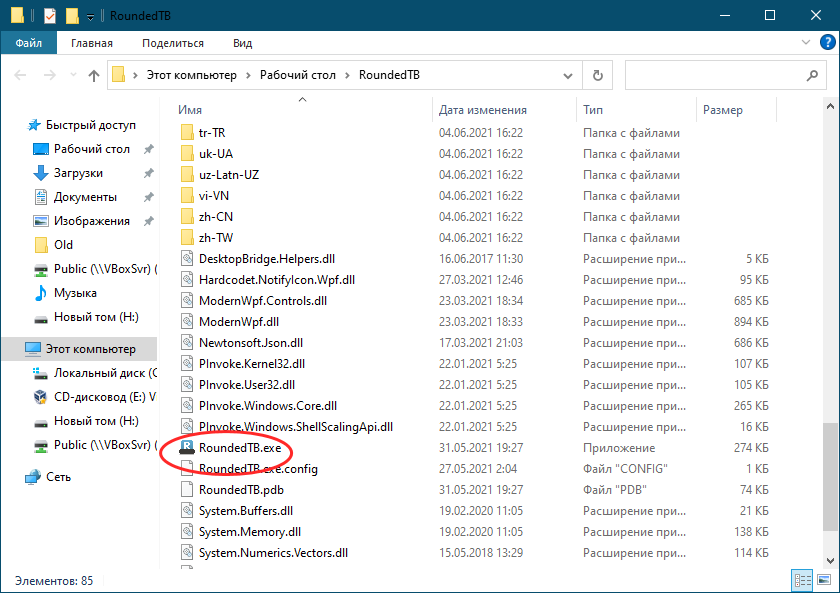Select file PInvoke.User32.dll
The image size is (840, 593).
click(247, 385)
